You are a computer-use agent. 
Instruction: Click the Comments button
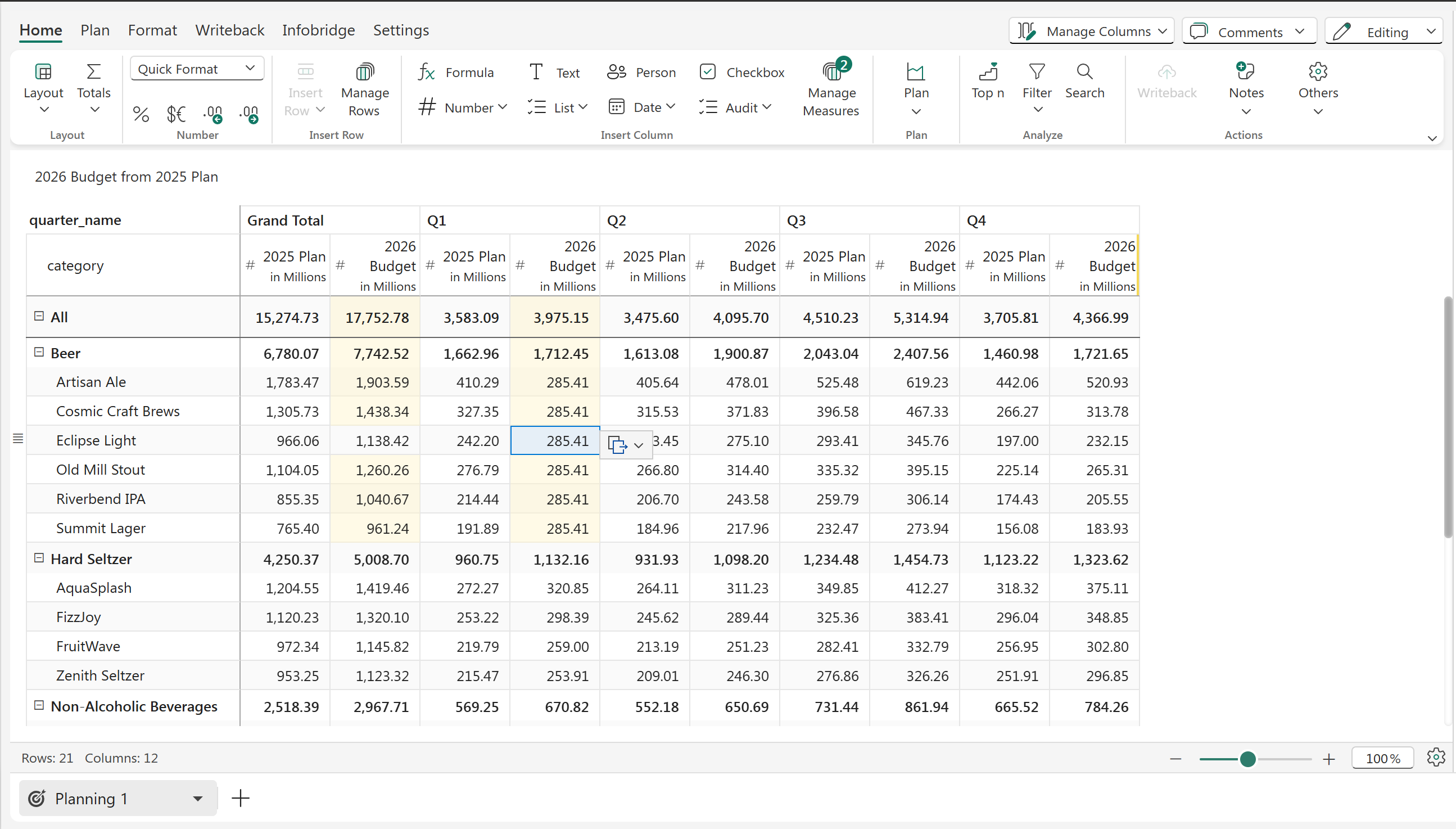(1249, 31)
